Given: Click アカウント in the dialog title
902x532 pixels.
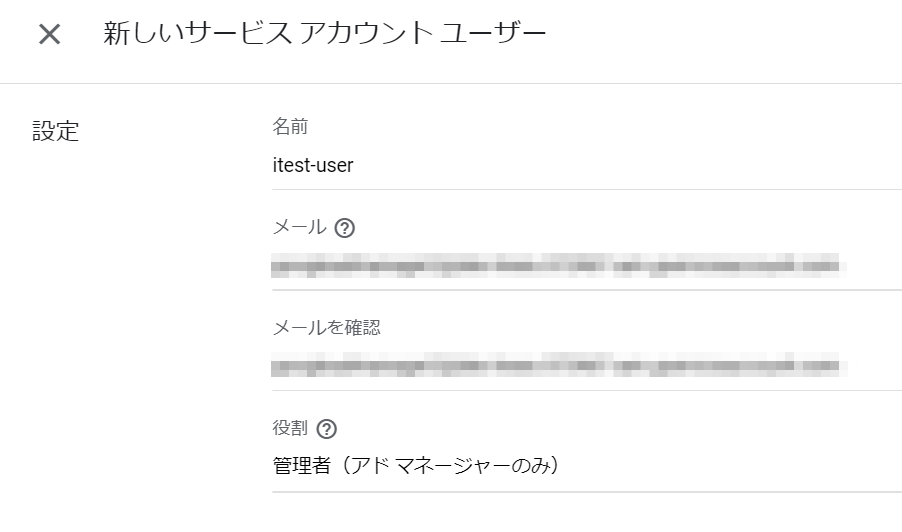Looking at the screenshot, I should (366, 33).
